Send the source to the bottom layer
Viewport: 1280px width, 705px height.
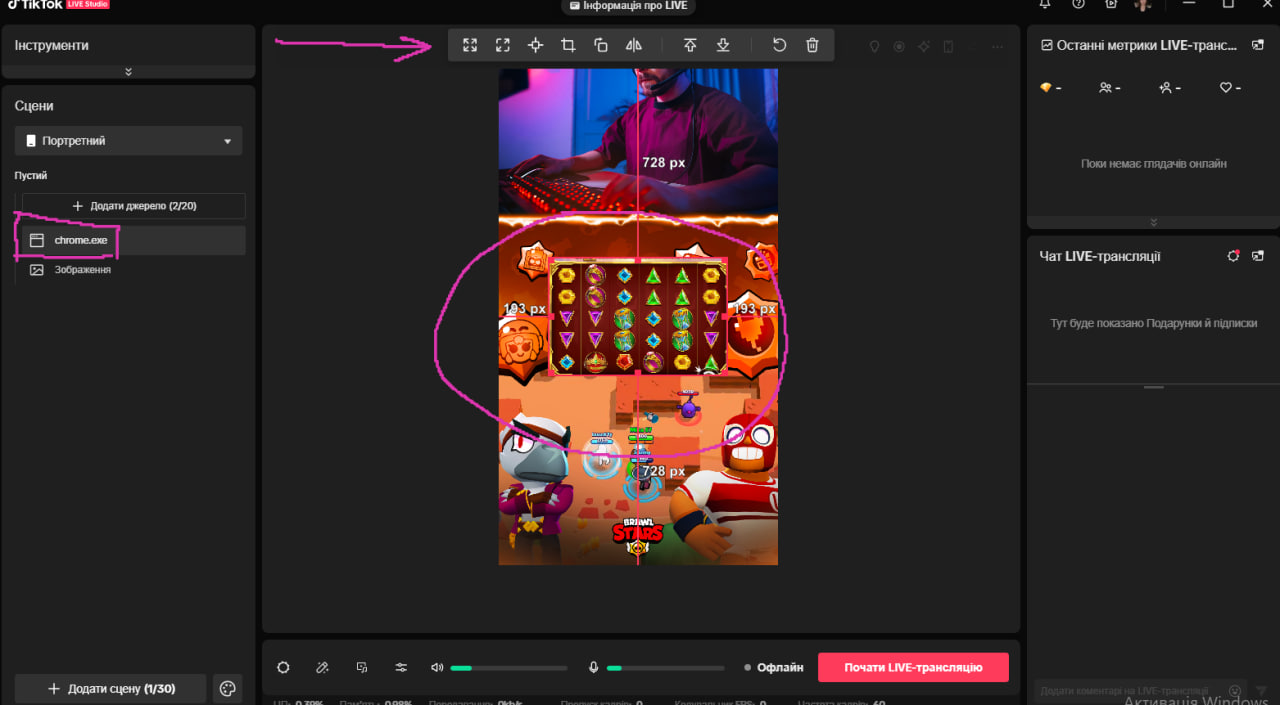(x=723, y=45)
